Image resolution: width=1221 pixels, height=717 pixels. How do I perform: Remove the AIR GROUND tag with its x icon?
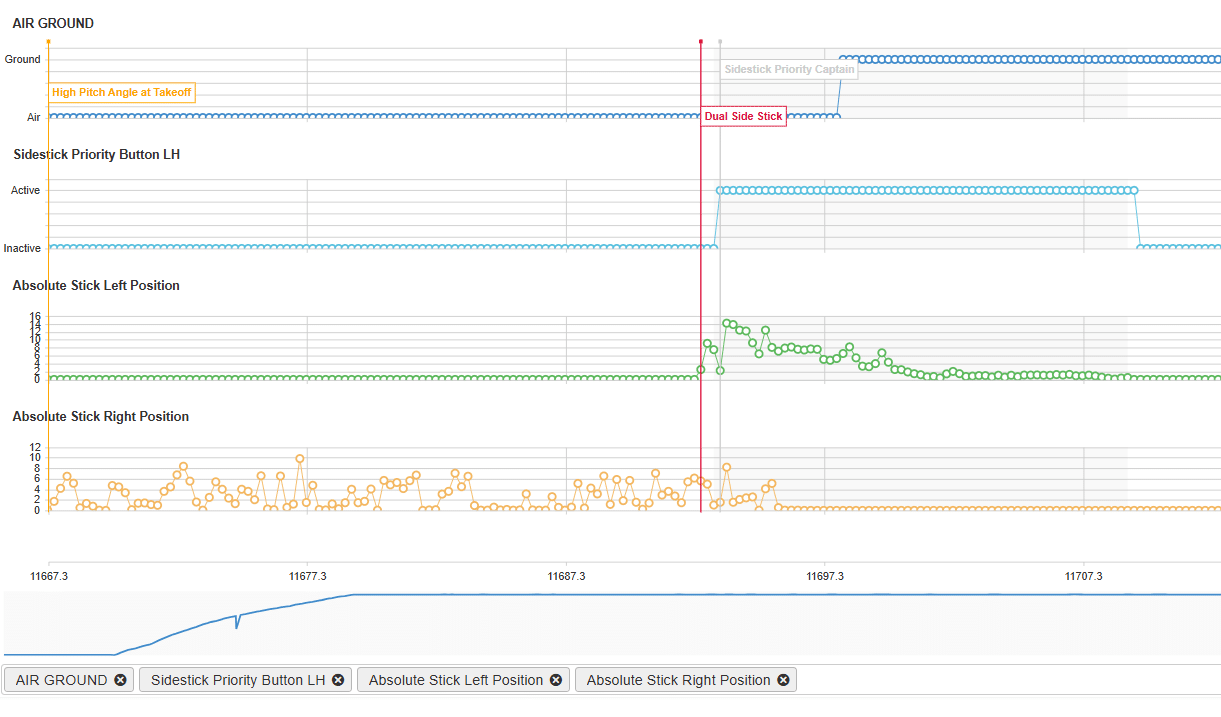click(x=120, y=680)
